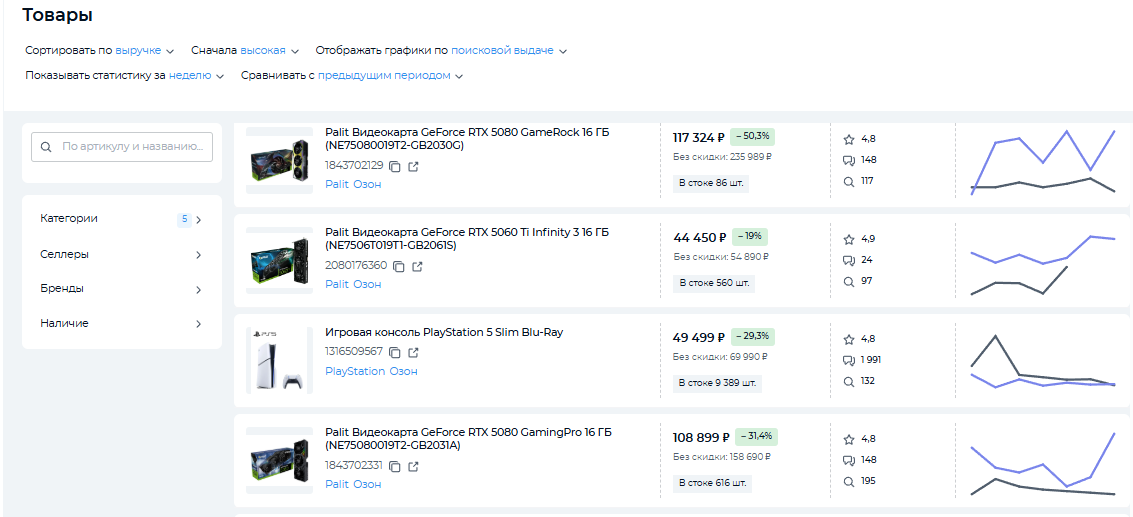This screenshot has height=517, width=1133.
Task: Expand the Селлеры filter
Action: coord(121,255)
